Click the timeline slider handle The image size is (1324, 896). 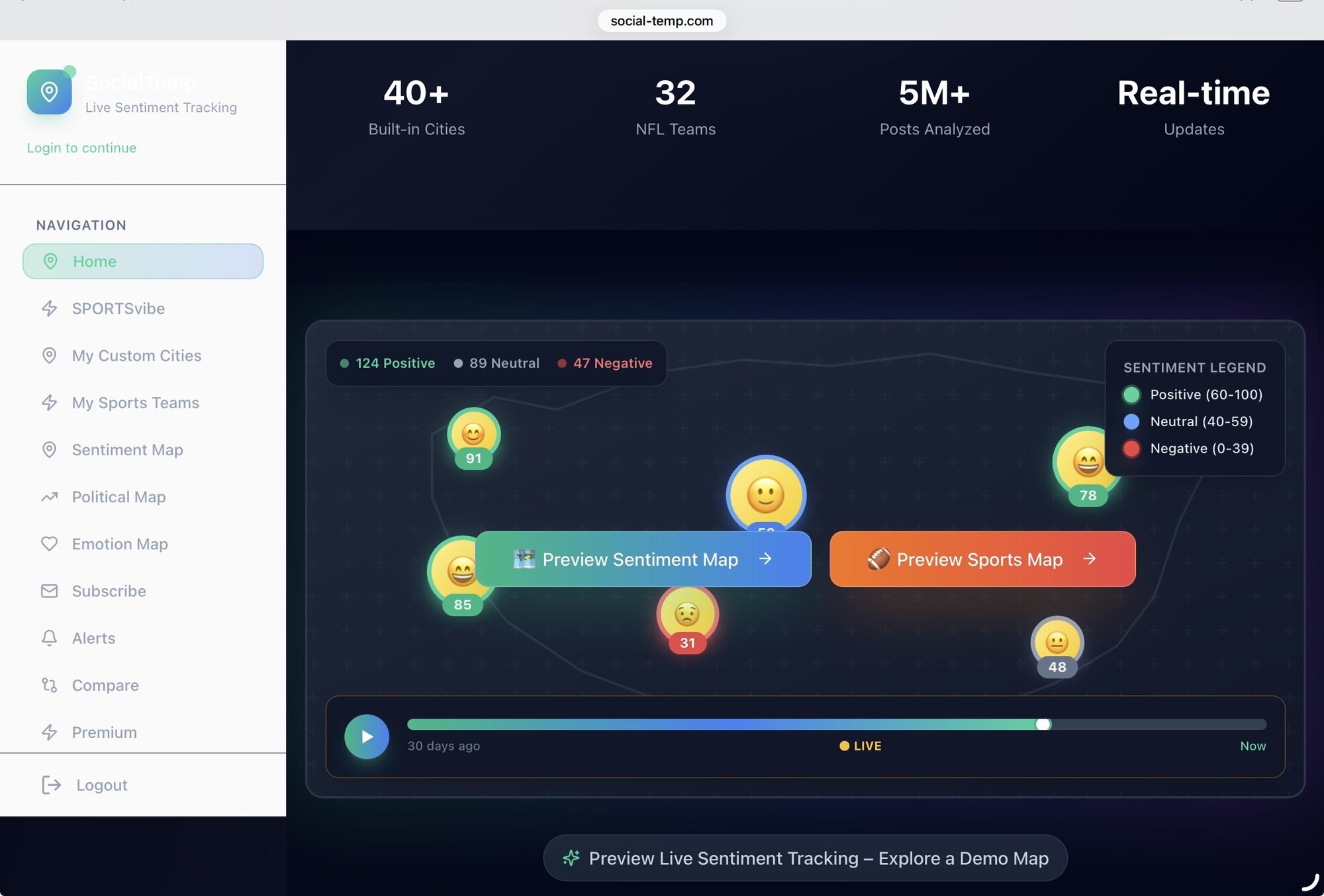(x=1043, y=724)
